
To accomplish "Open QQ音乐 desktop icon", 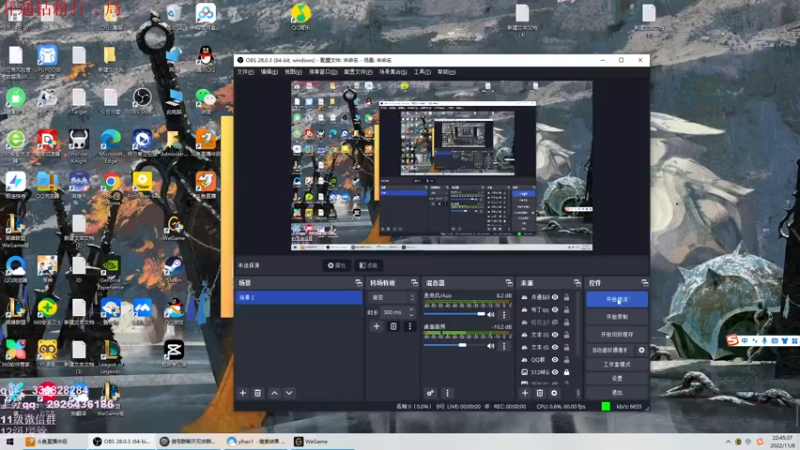I will [x=301, y=17].
